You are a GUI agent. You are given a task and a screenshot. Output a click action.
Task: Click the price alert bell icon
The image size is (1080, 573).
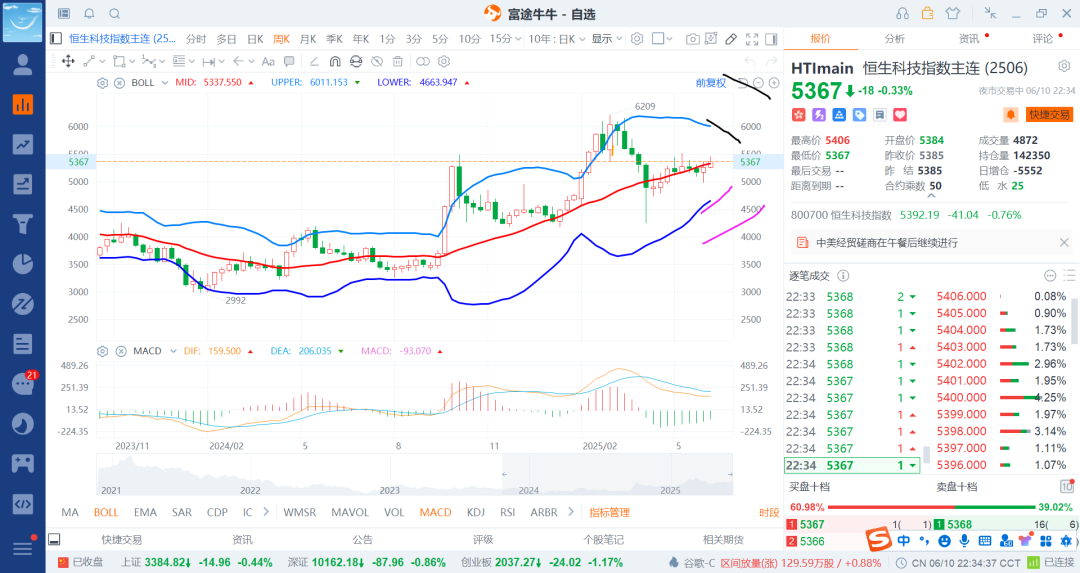(1011, 115)
